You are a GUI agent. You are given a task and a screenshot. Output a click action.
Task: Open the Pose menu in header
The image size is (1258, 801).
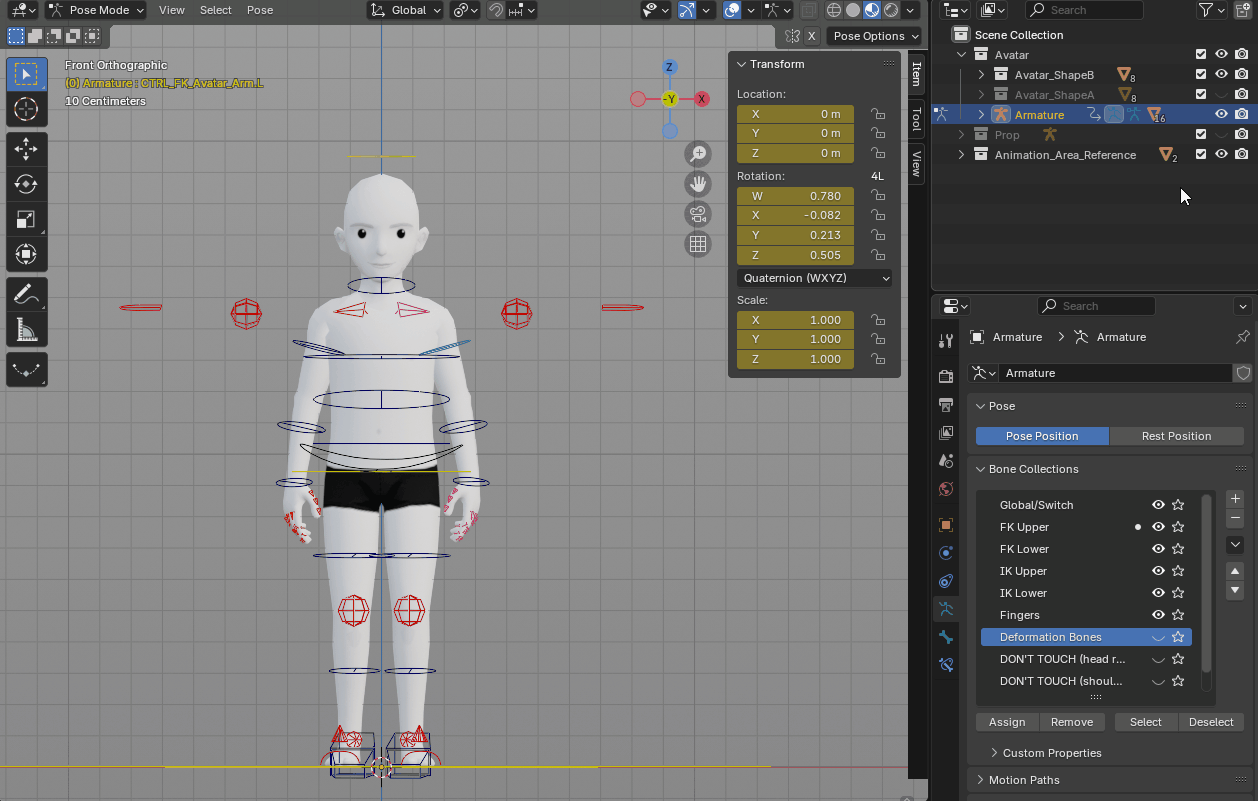point(260,10)
